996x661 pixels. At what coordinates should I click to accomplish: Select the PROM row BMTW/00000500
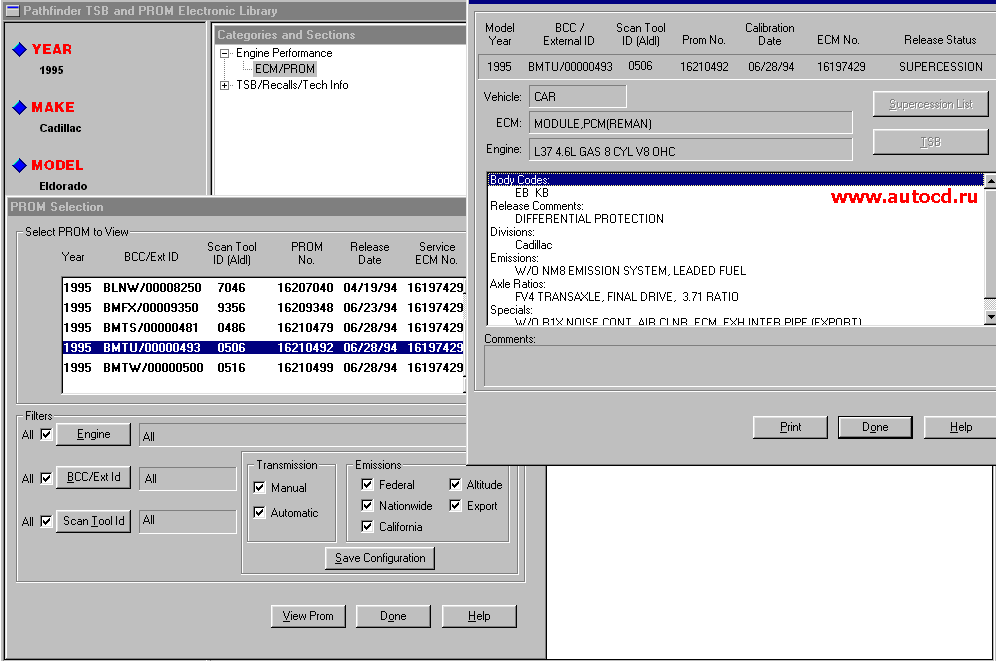263,368
